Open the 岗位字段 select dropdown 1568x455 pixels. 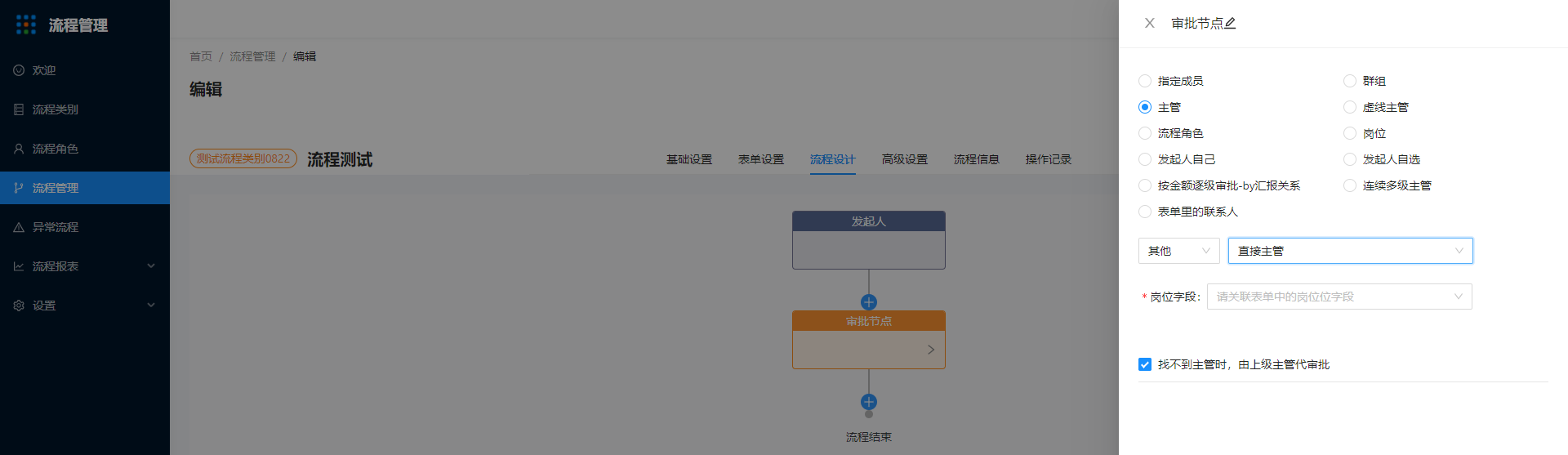tap(1339, 297)
